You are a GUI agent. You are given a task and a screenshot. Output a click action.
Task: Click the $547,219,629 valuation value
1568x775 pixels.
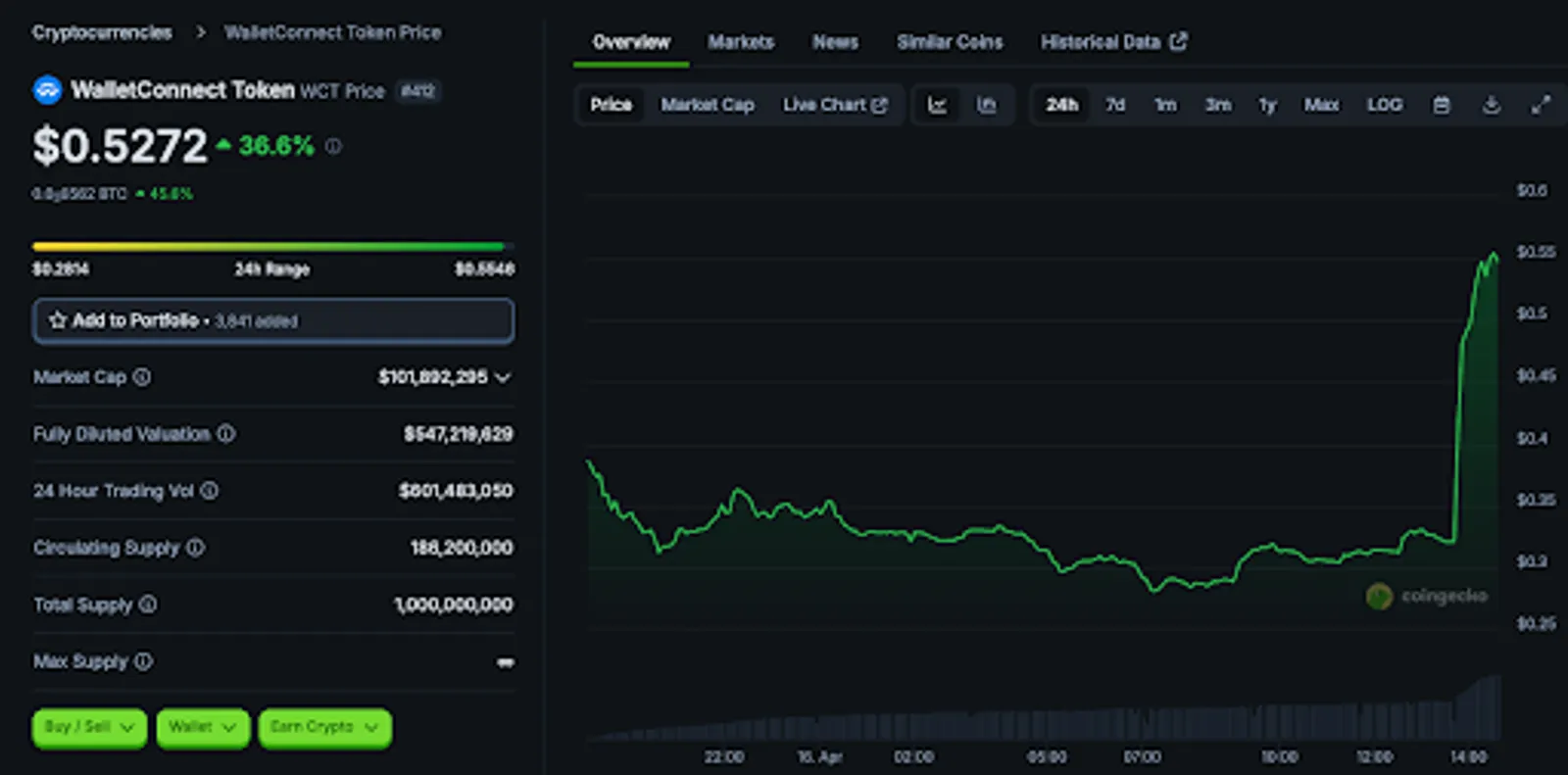(459, 434)
